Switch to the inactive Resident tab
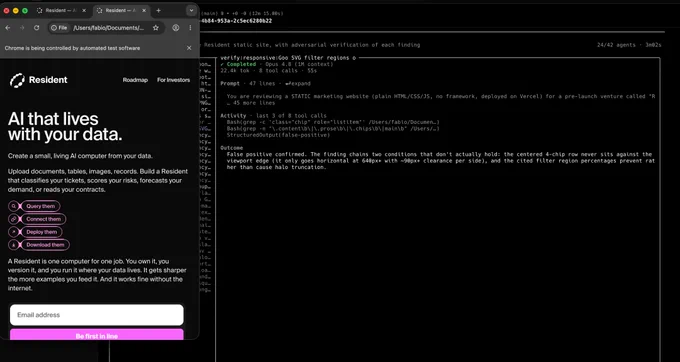The image size is (680, 362). pyautogui.click(x=62, y=10)
